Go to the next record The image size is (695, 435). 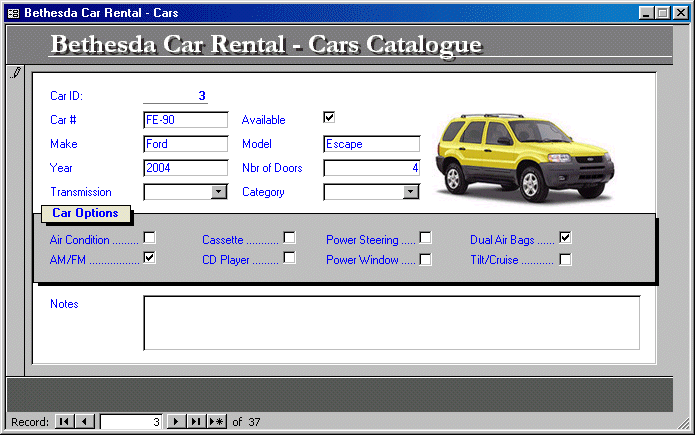point(176,421)
